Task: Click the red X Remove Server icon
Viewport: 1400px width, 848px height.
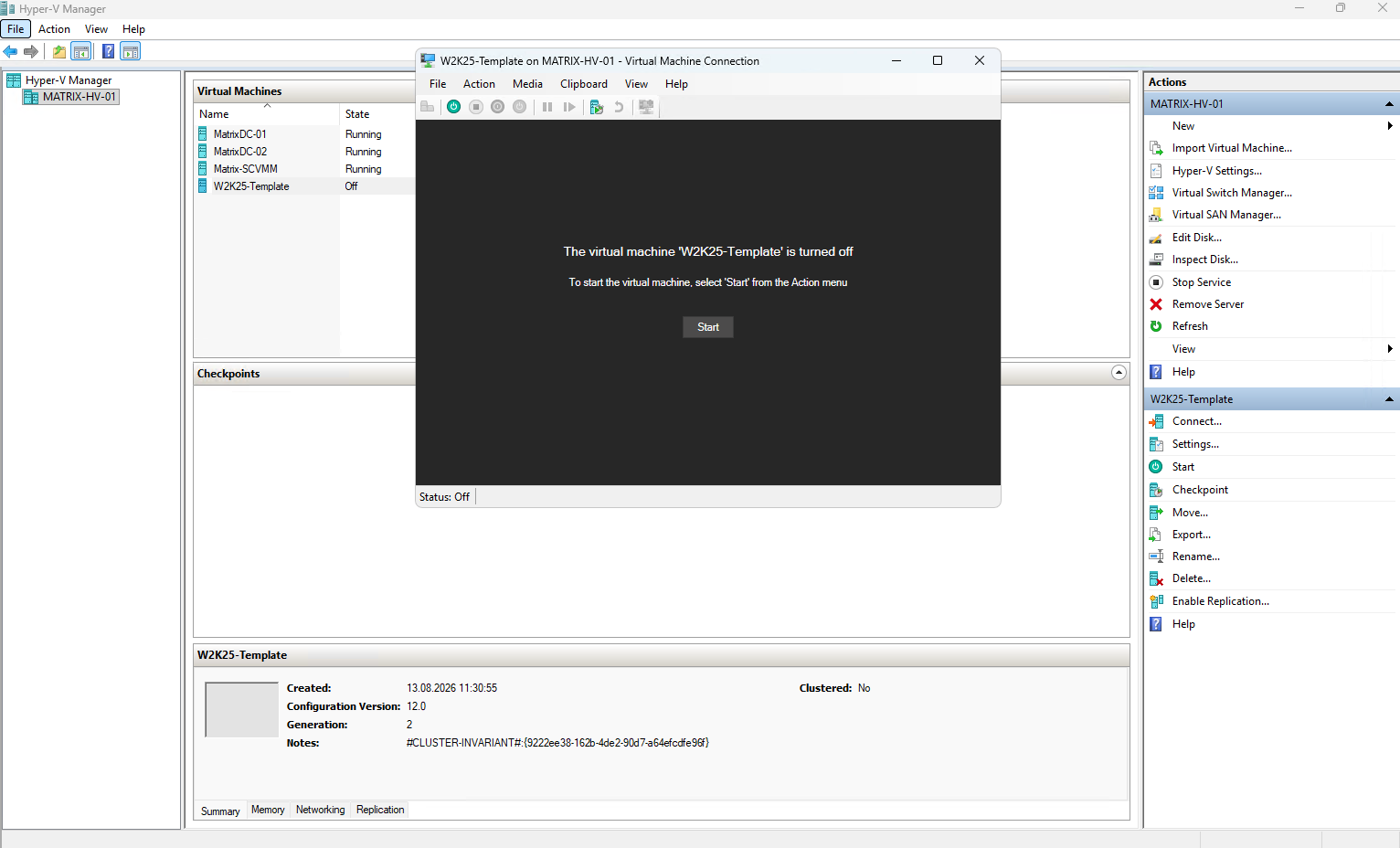Action: click(x=1156, y=304)
